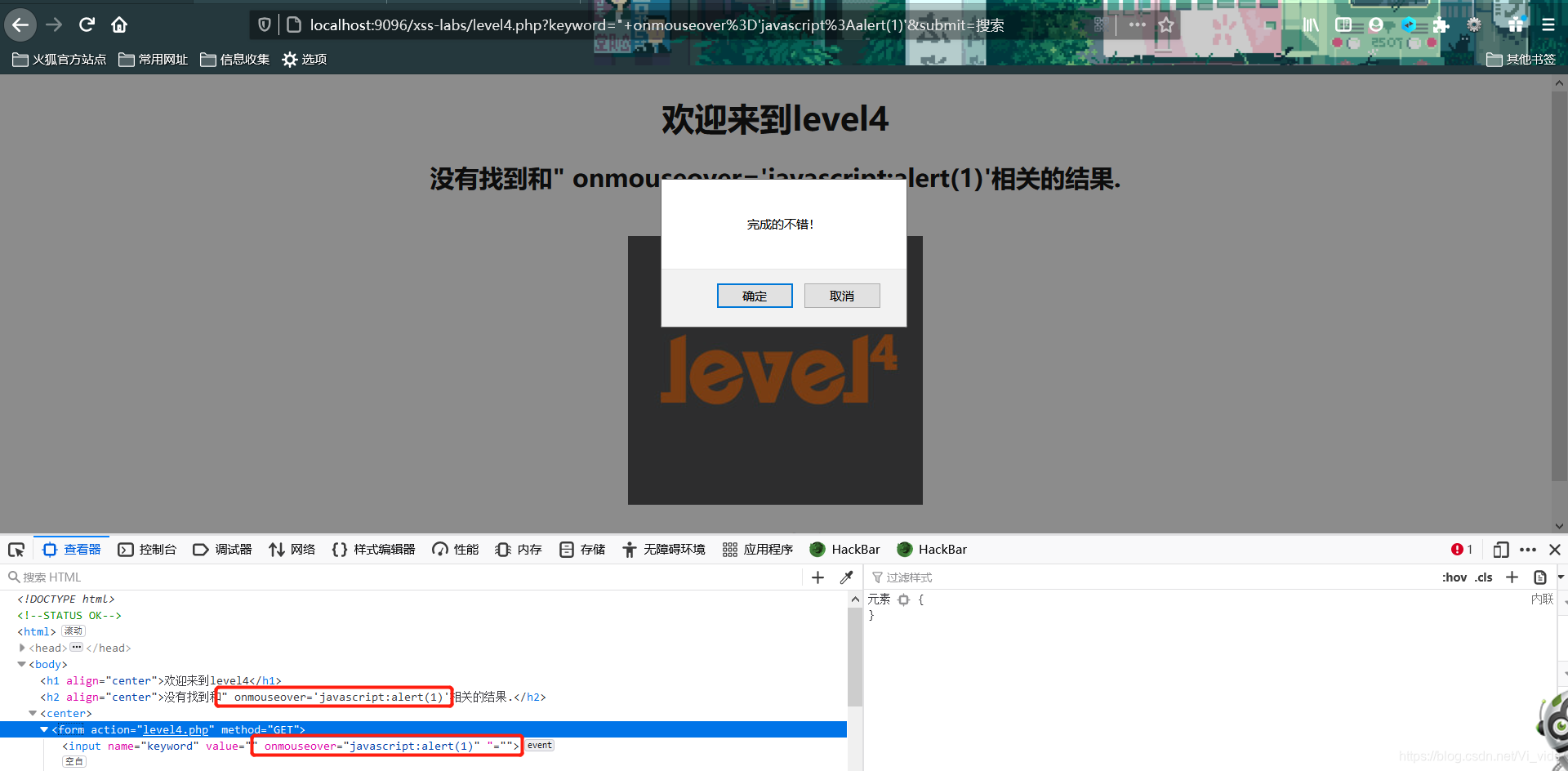Open the Firefox account avatar

click(1376, 25)
